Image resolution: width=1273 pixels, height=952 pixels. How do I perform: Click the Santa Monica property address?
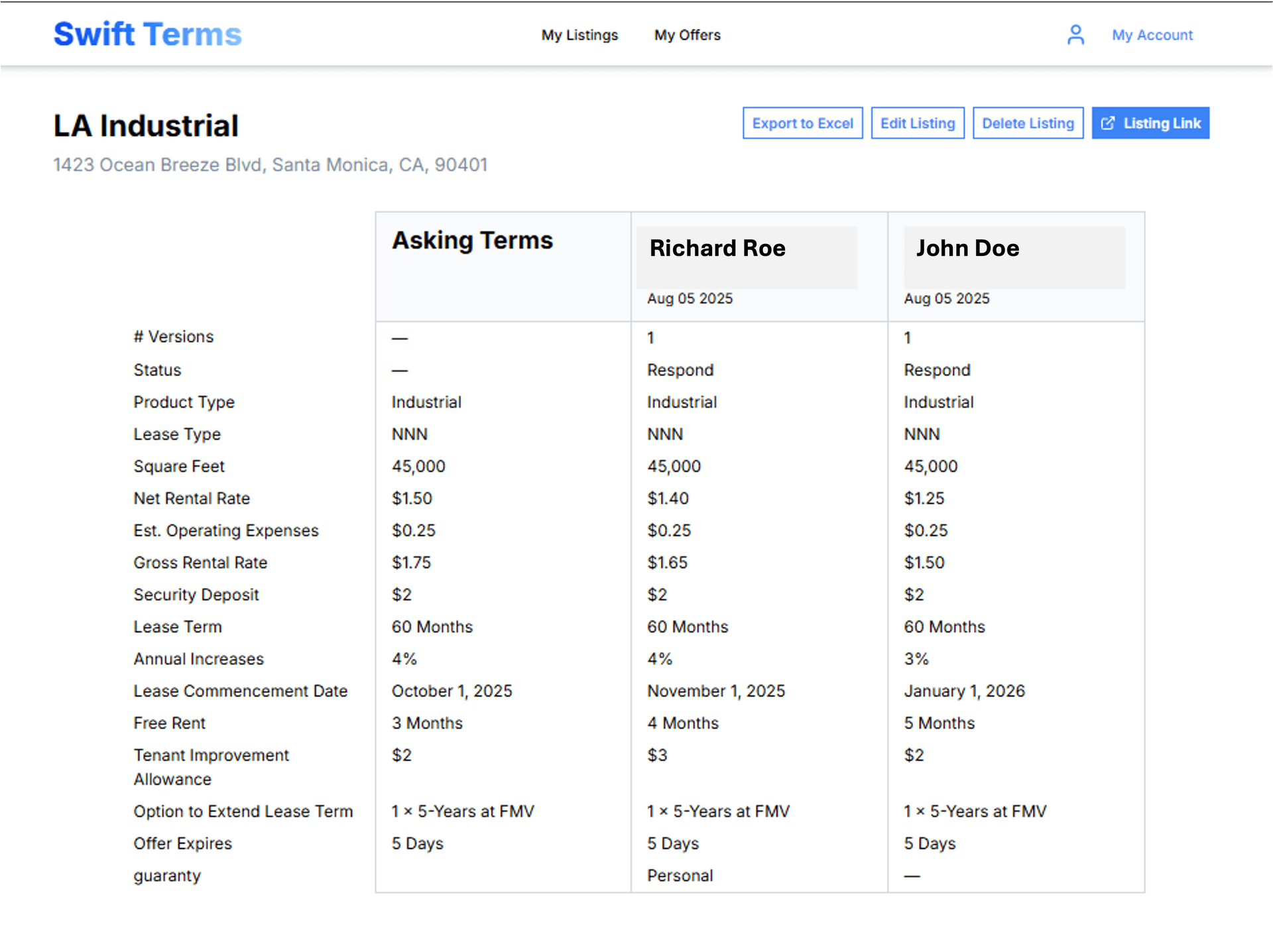271,164
